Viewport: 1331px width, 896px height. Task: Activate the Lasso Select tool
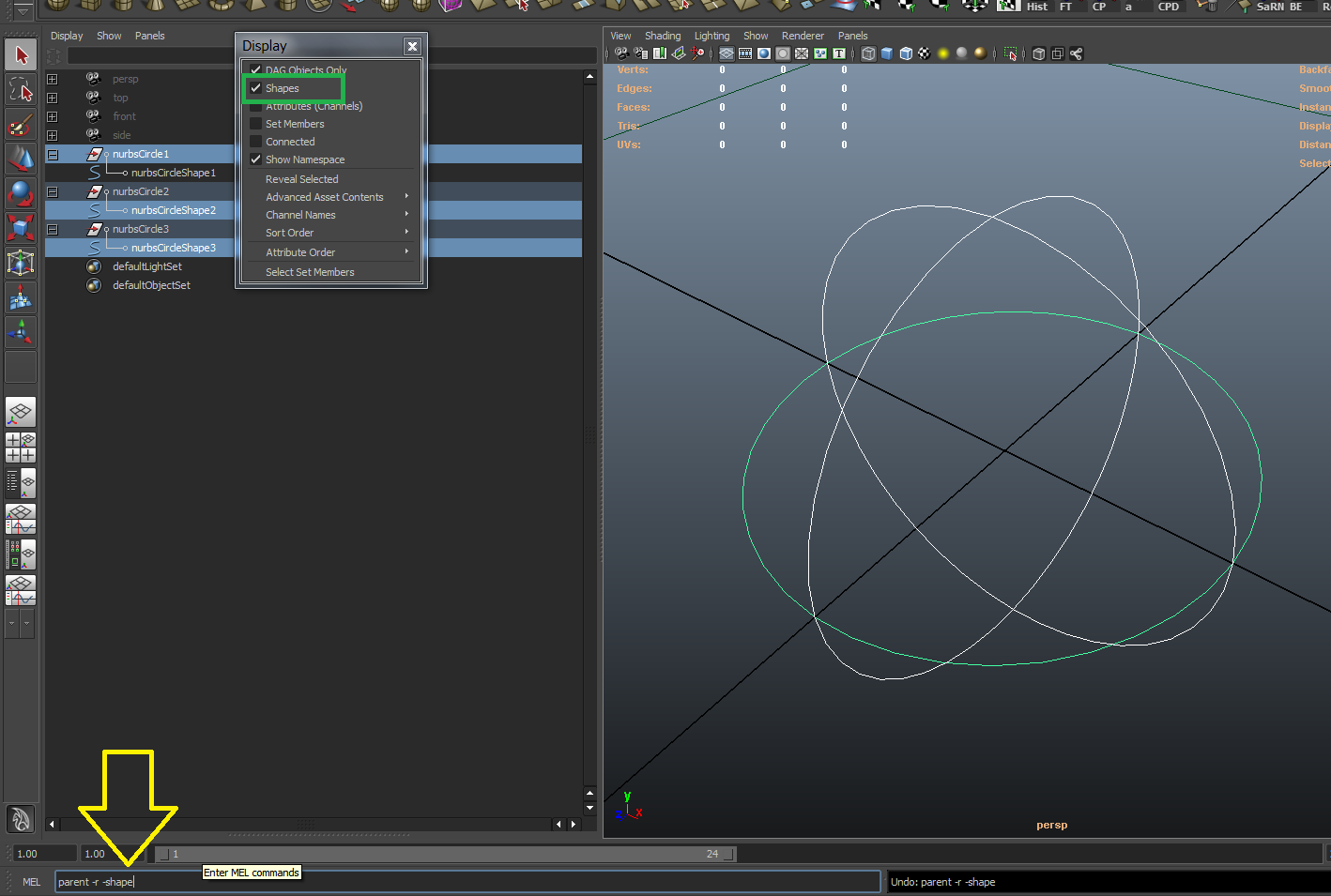pos(21,90)
